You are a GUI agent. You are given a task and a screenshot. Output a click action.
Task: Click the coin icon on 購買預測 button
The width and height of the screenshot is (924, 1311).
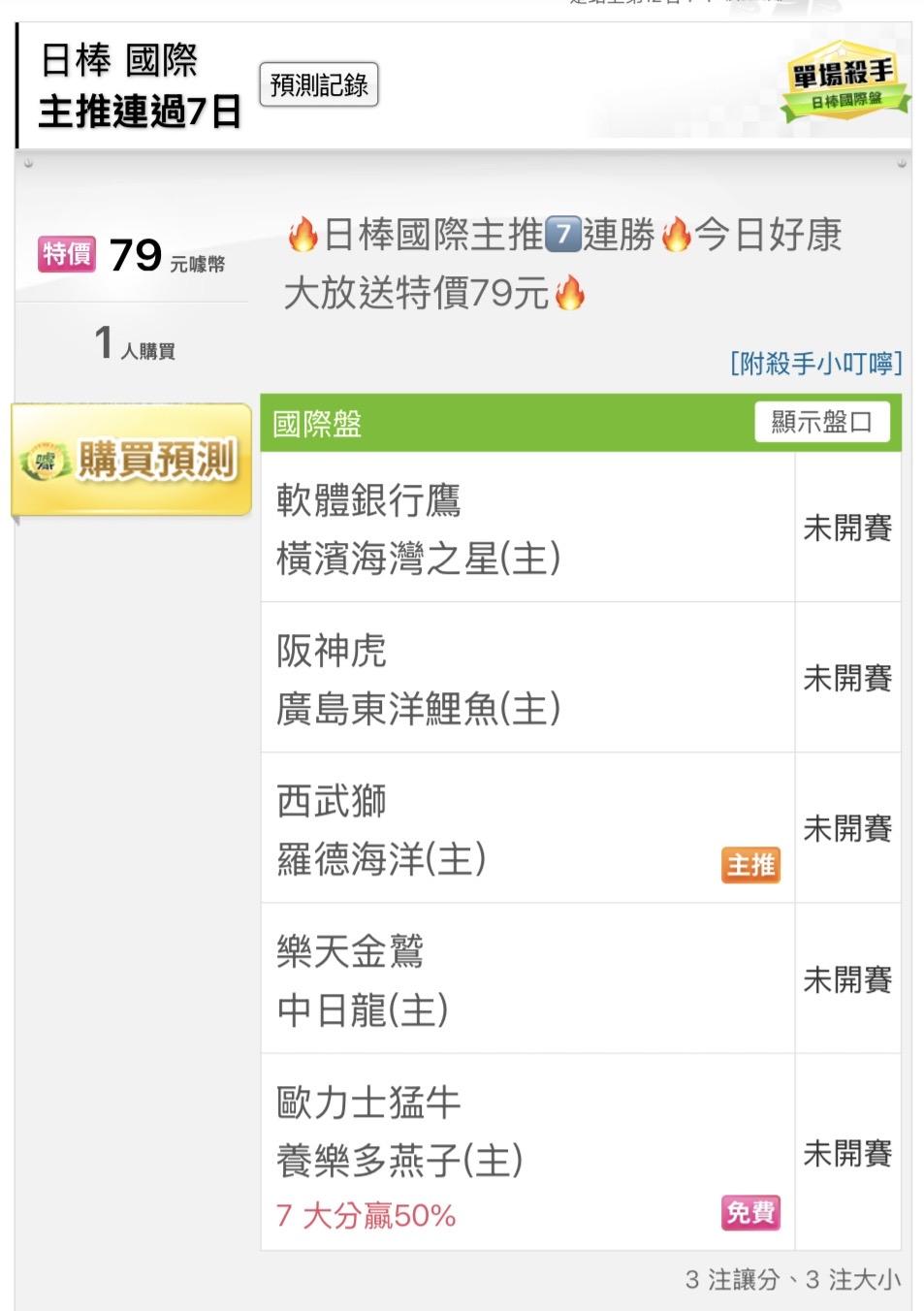click(46, 461)
